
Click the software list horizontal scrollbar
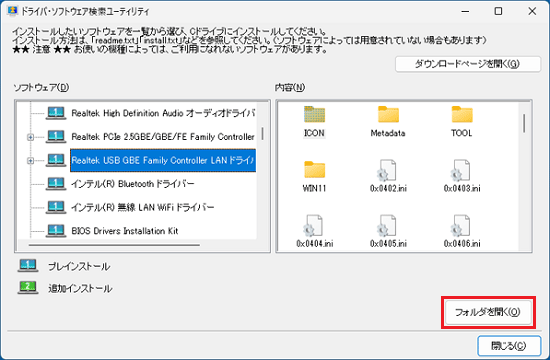tap(114, 245)
